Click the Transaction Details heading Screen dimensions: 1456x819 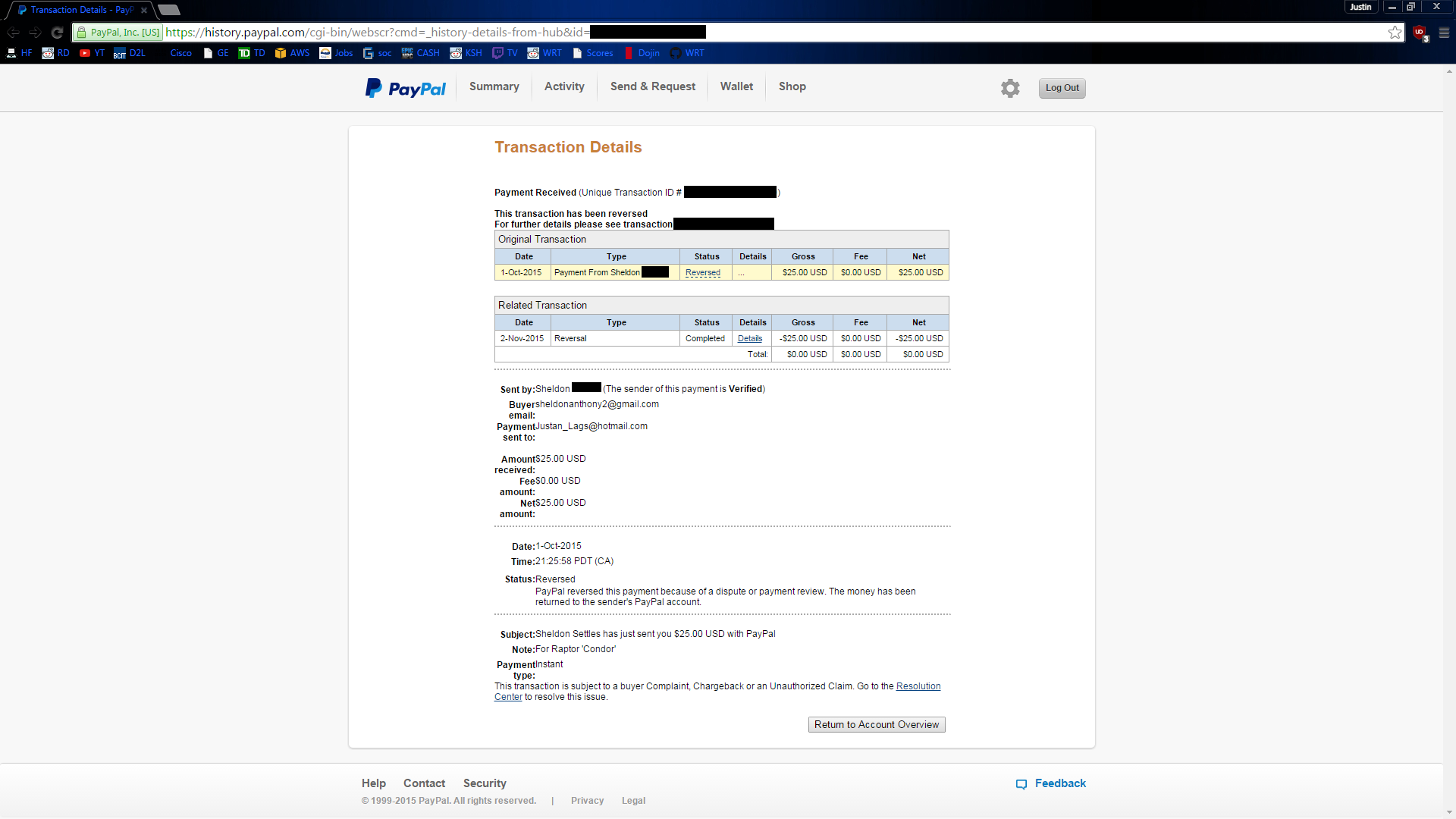[568, 147]
